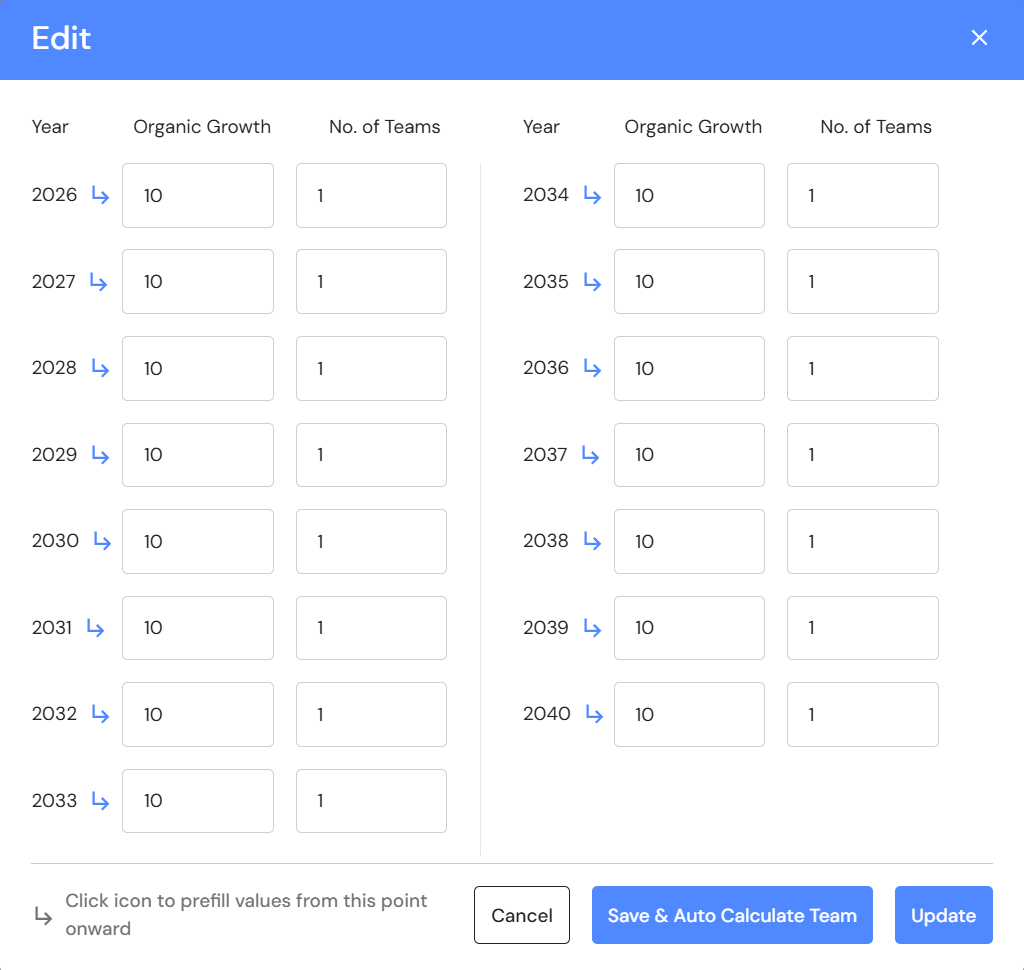Click the prefill arrow icon for 2033
1024x970 pixels.
(100, 801)
